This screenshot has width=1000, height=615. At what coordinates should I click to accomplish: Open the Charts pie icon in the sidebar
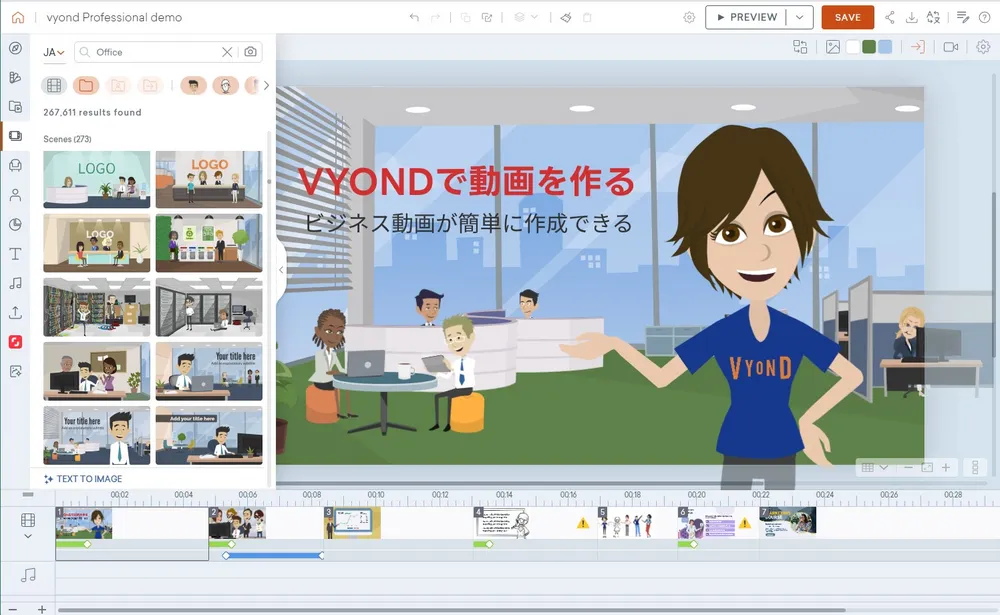coord(15,224)
